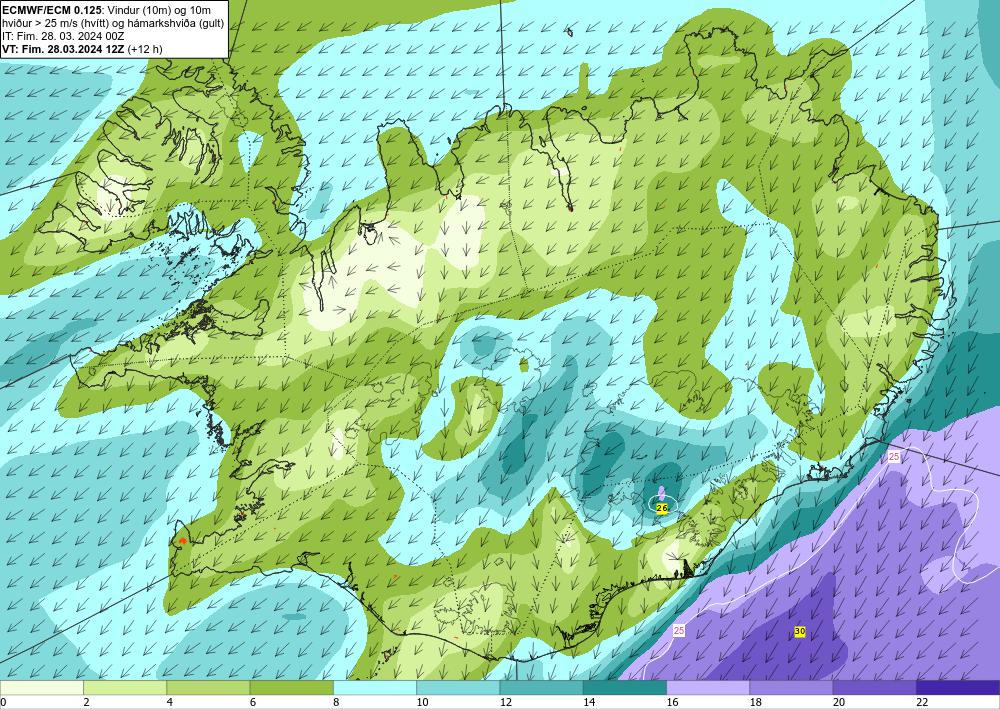Pick the medium teal 12–14 legend swatch
This screenshot has height=709, width=1000.
point(541,687)
